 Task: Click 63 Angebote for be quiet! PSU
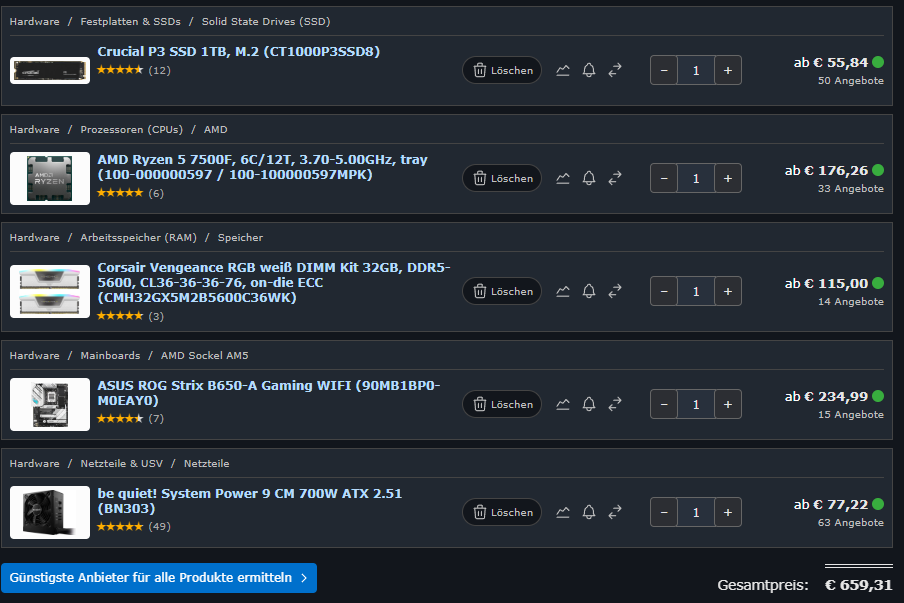click(x=850, y=522)
